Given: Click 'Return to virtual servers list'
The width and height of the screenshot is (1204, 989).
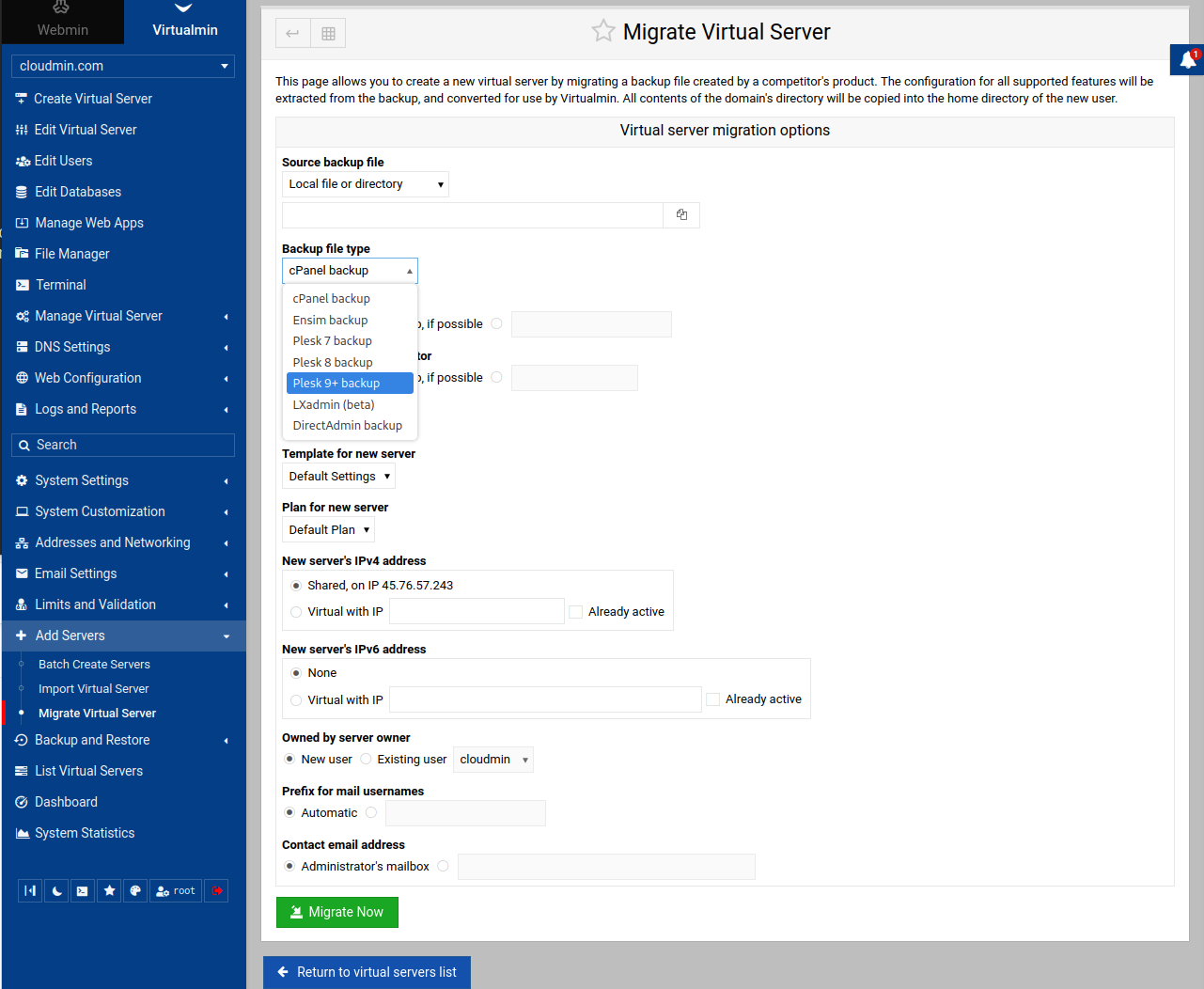Looking at the screenshot, I should [367, 972].
